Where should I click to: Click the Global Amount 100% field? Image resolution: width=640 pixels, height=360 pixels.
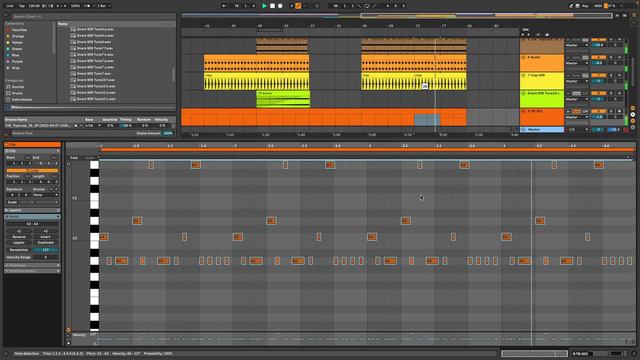pyautogui.click(x=168, y=133)
